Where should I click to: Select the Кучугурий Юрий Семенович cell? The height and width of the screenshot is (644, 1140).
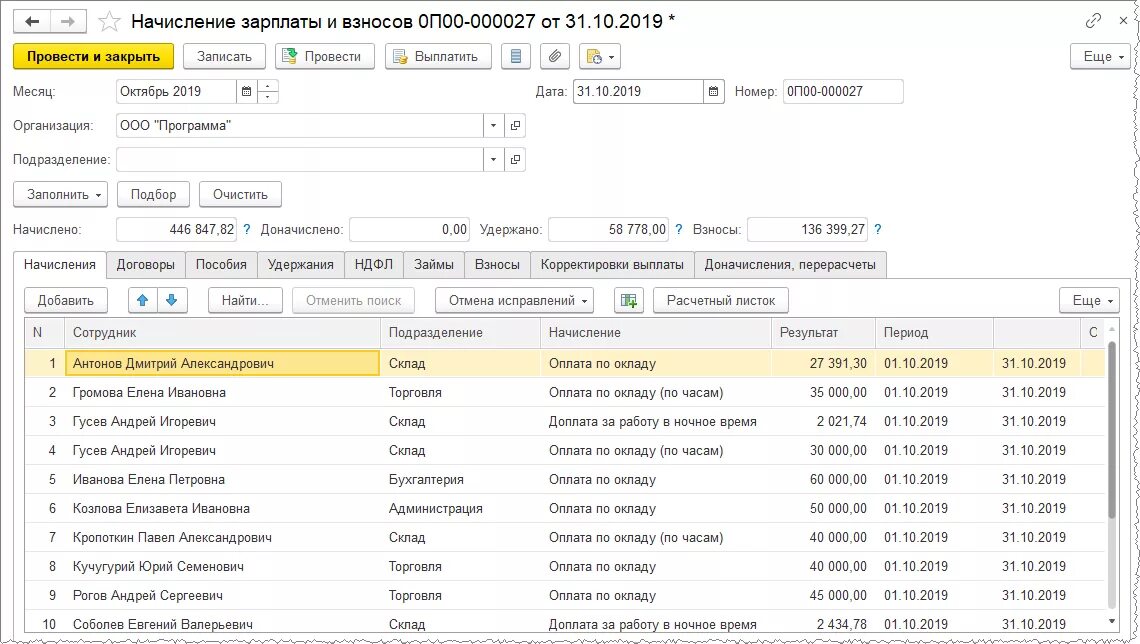point(222,567)
